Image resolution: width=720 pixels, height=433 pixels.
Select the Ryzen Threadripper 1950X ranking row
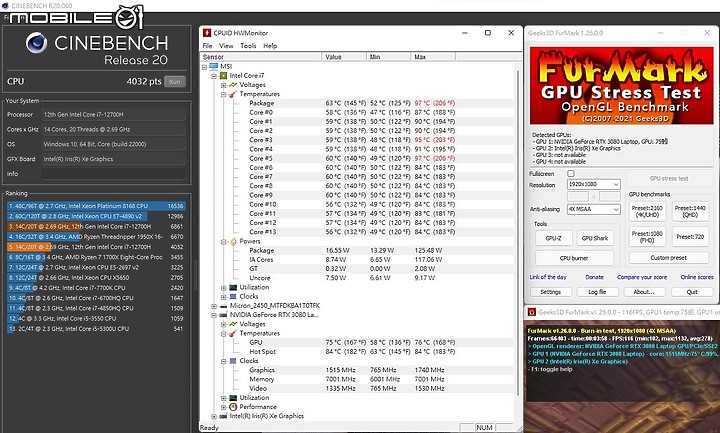(96, 237)
